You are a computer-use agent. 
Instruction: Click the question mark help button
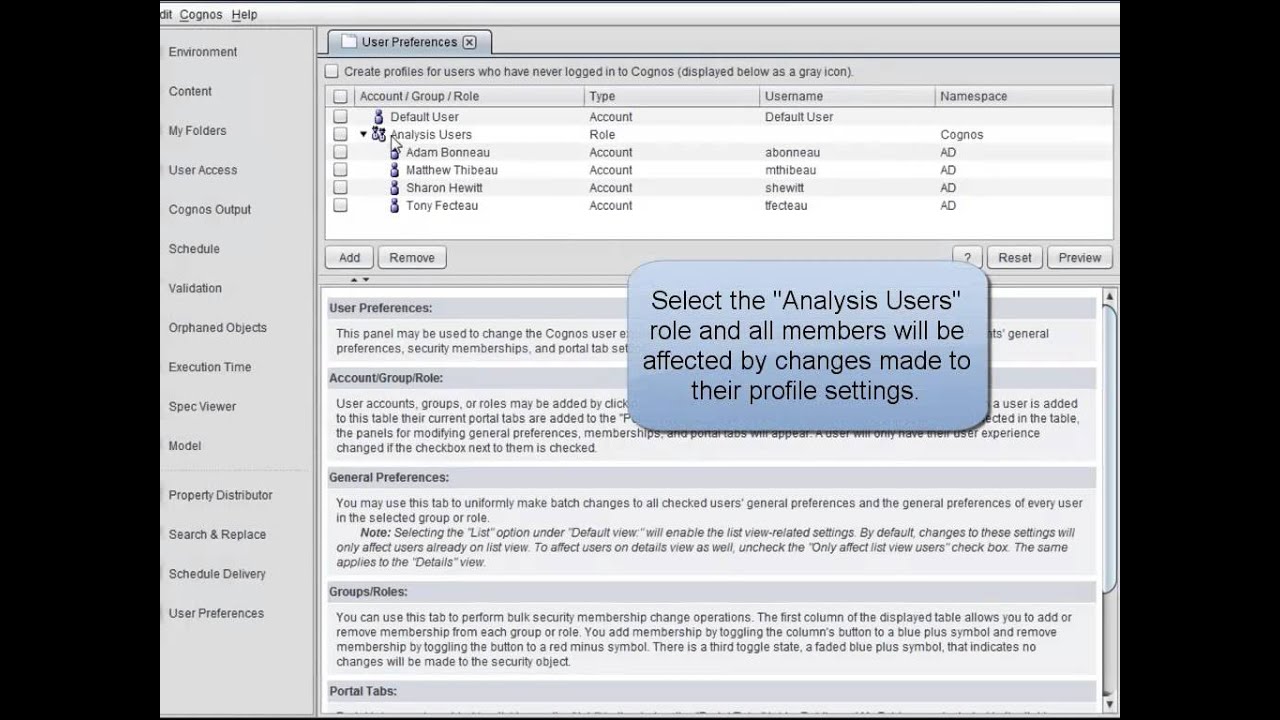pyautogui.click(x=967, y=258)
